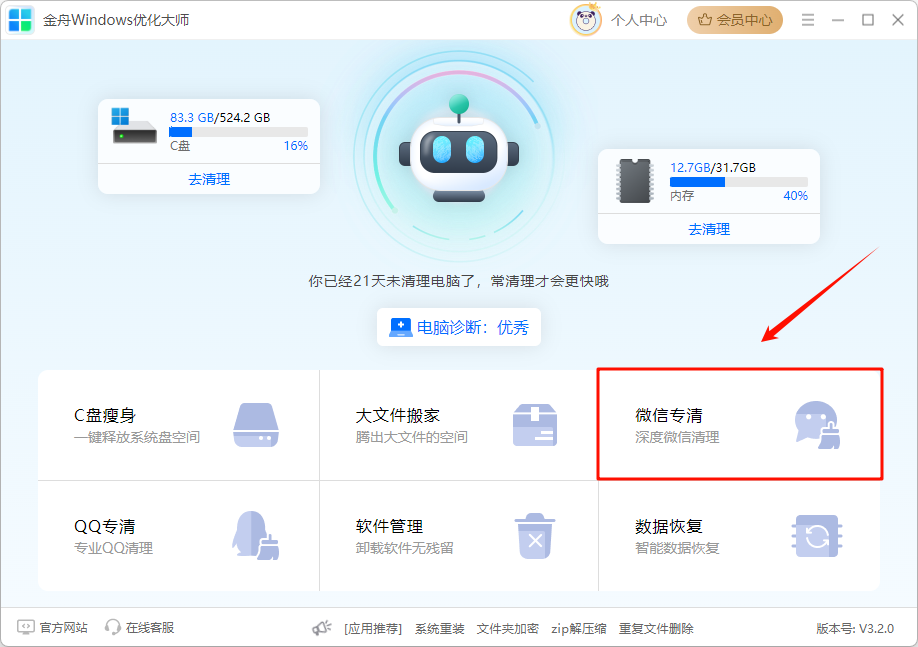Click 卸载软件无残留 subtitle
Viewport: 918px width, 647px height.
[x=405, y=548]
